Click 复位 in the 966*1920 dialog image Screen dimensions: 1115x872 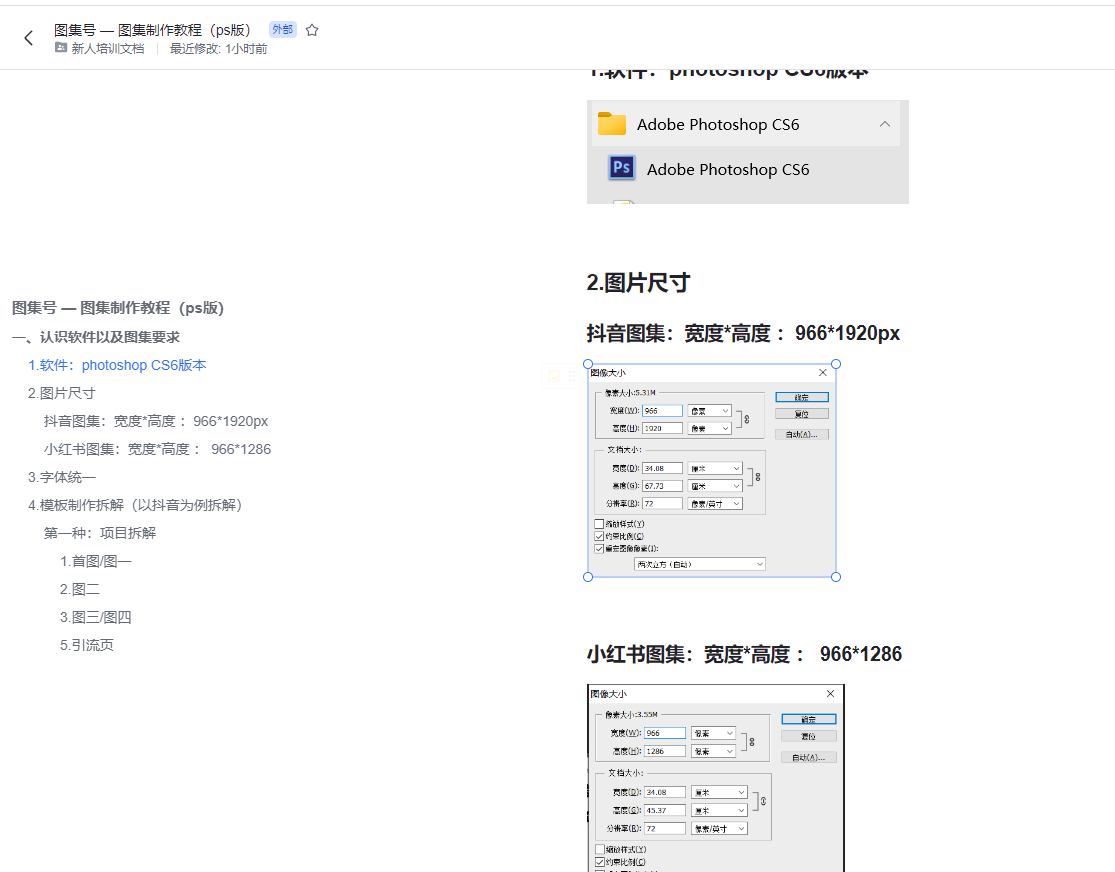pyautogui.click(x=801, y=414)
